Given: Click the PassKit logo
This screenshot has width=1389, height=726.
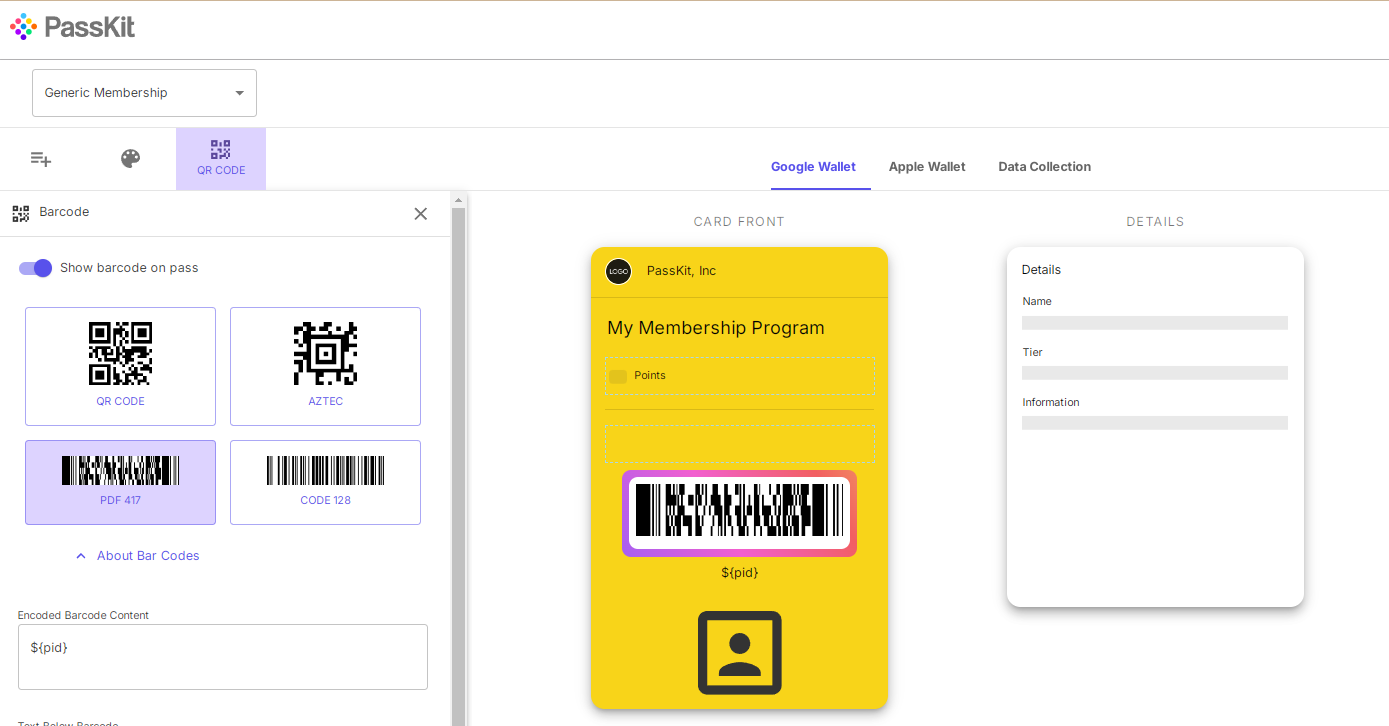Looking at the screenshot, I should pyautogui.click(x=72, y=27).
